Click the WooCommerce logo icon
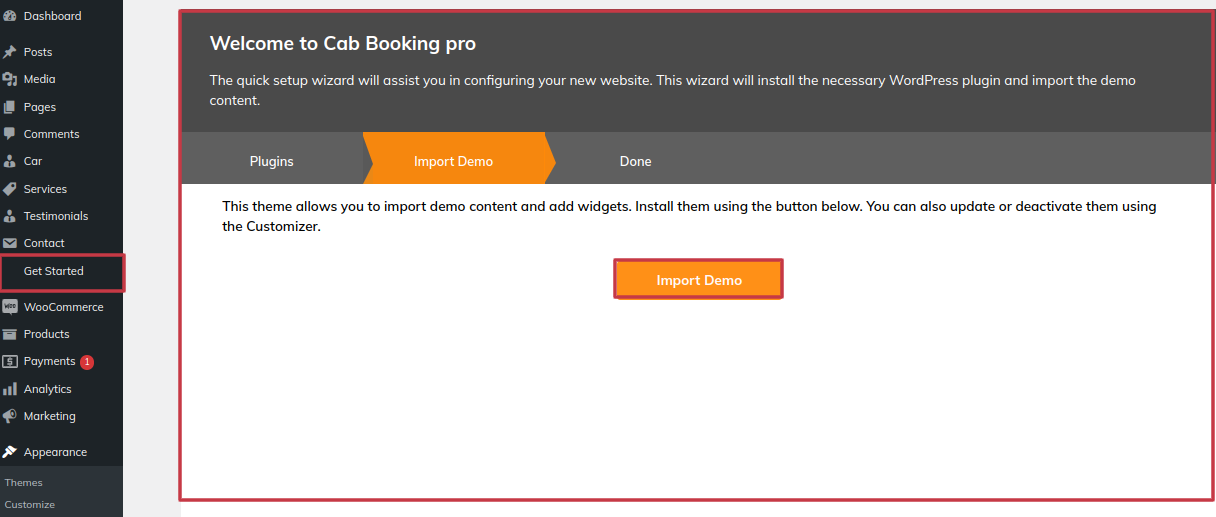This screenshot has width=1216, height=517. pos(10,307)
